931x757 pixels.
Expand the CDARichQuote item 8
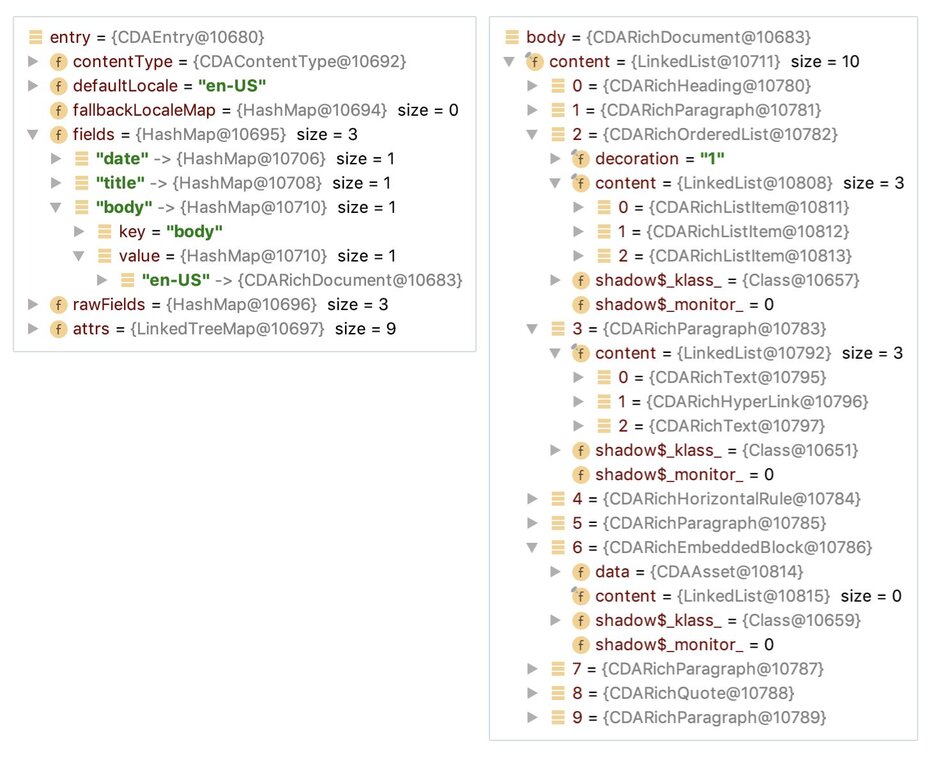[x=532, y=693]
